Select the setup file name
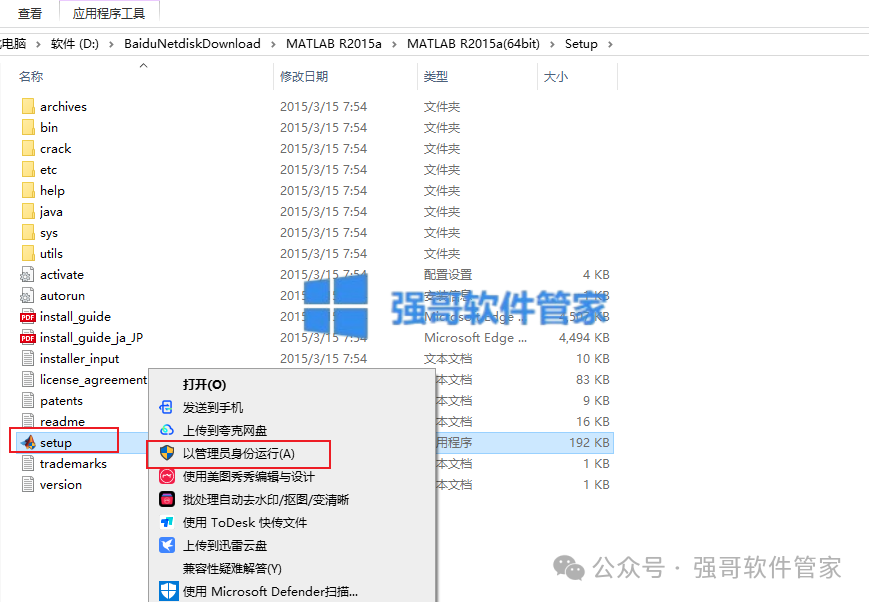This screenshot has width=869, height=602. [56, 443]
